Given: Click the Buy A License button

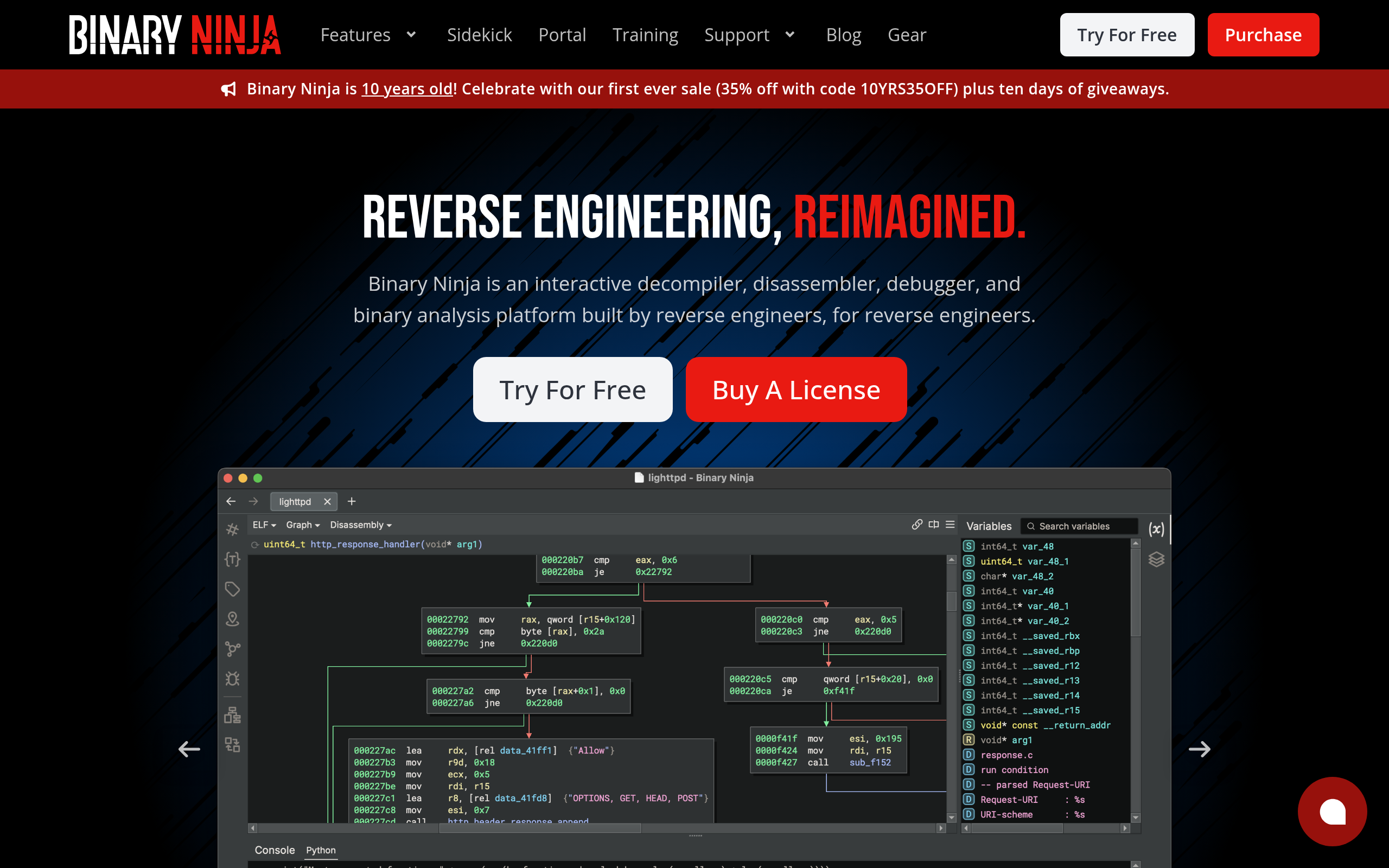Looking at the screenshot, I should [796, 390].
